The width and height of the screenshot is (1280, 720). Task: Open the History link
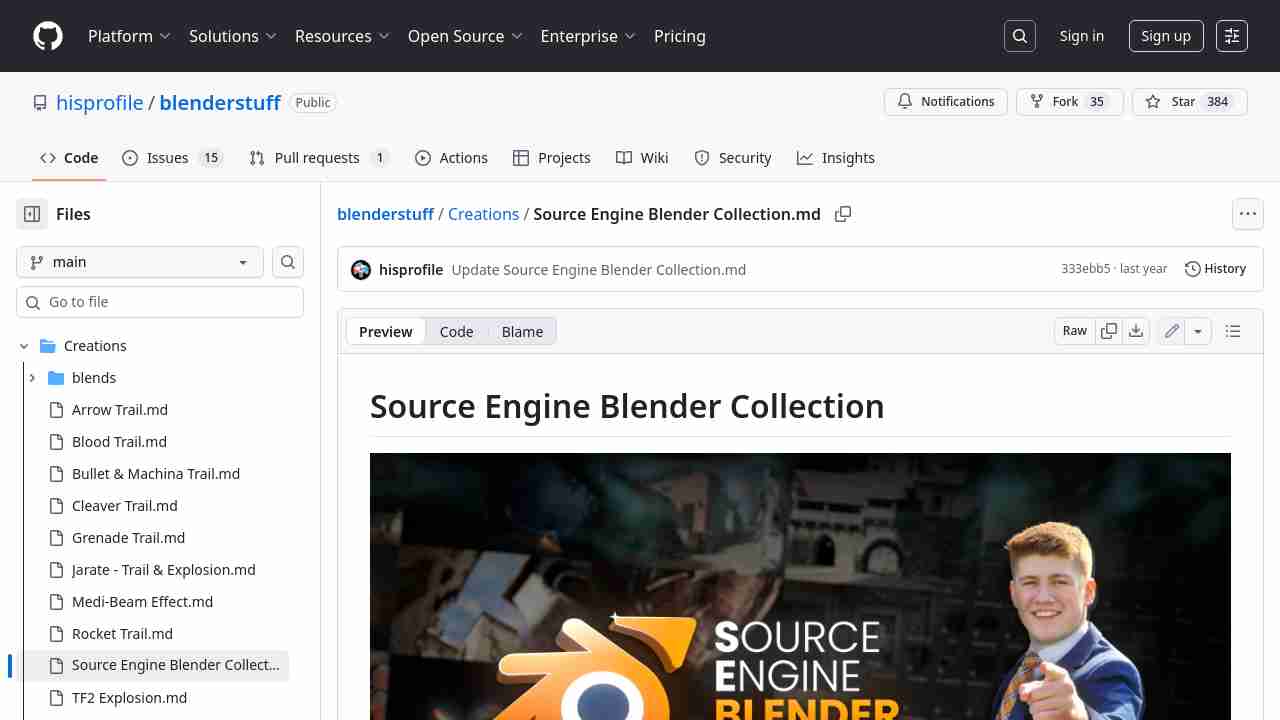click(1215, 269)
